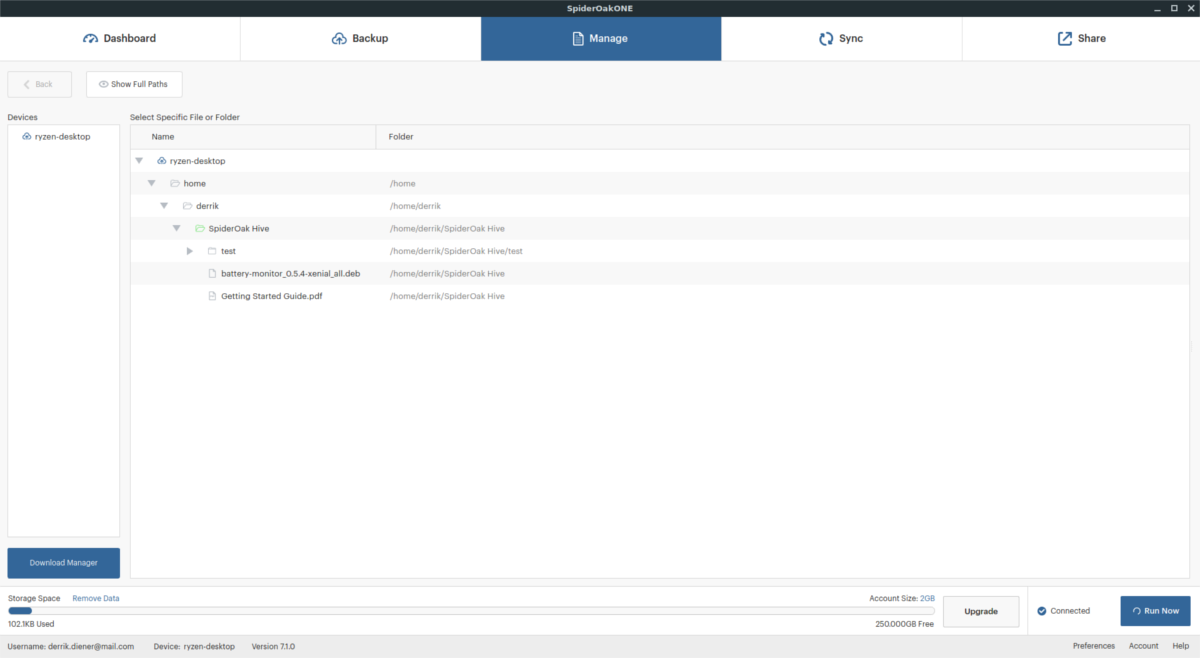This screenshot has width=1200, height=658.
Task: Select the home folder name
Action: coord(194,184)
